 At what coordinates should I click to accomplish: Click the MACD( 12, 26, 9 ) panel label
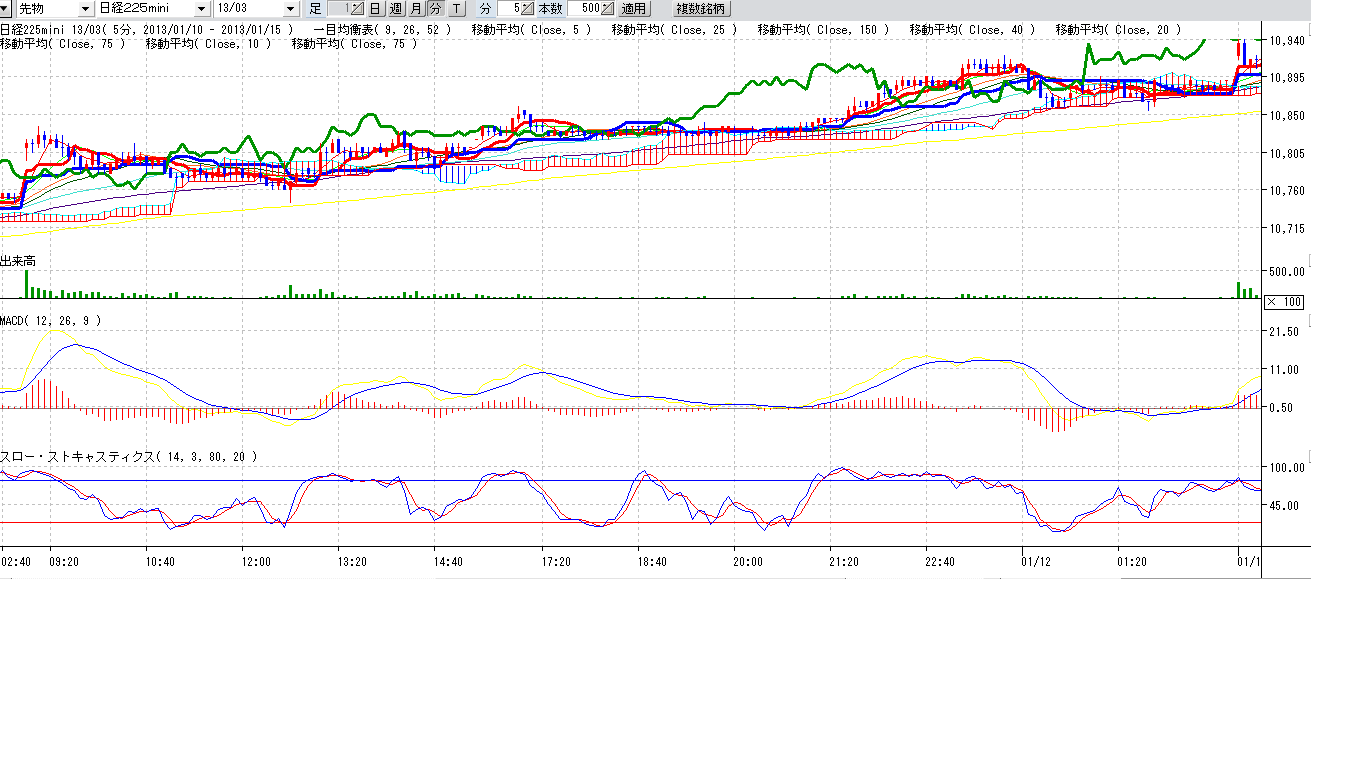[x=50, y=320]
